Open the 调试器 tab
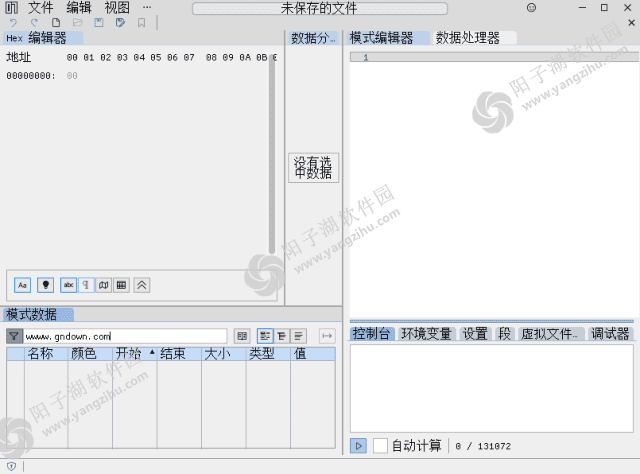 [610, 334]
